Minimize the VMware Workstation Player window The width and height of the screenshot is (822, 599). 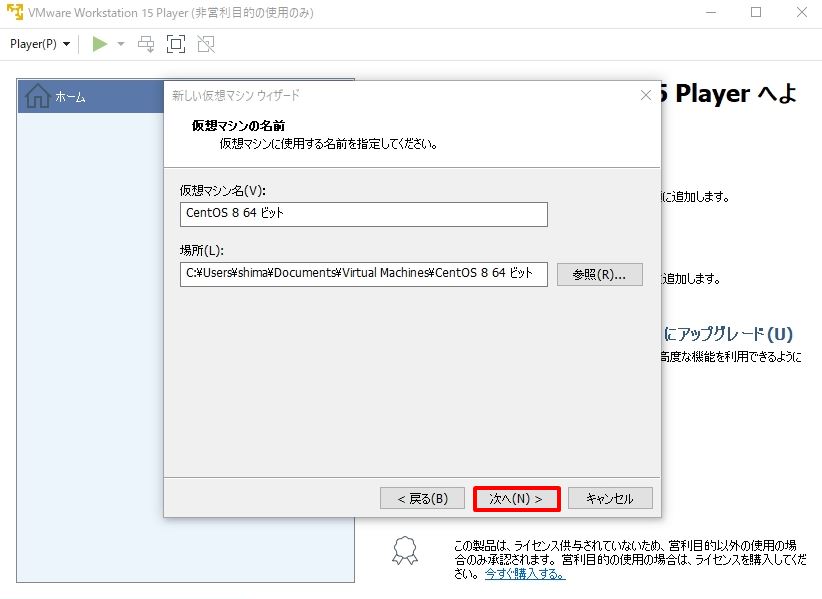click(711, 12)
